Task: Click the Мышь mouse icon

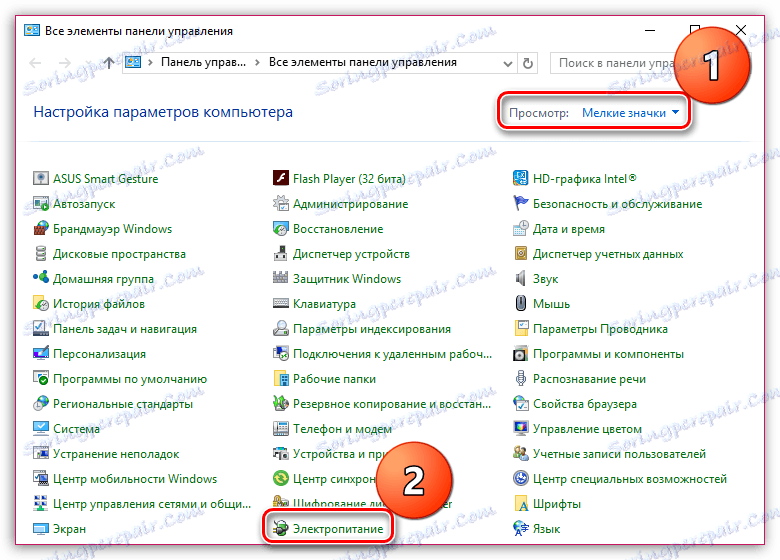Action: click(x=520, y=303)
